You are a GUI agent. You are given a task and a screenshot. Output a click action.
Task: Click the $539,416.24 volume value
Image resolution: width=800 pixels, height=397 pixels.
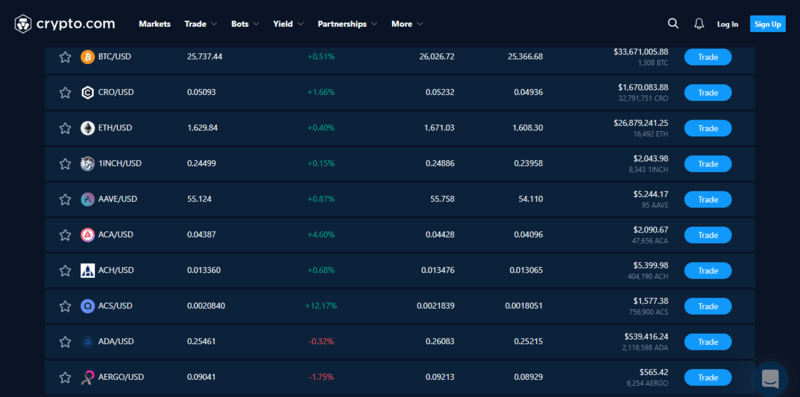click(646, 337)
